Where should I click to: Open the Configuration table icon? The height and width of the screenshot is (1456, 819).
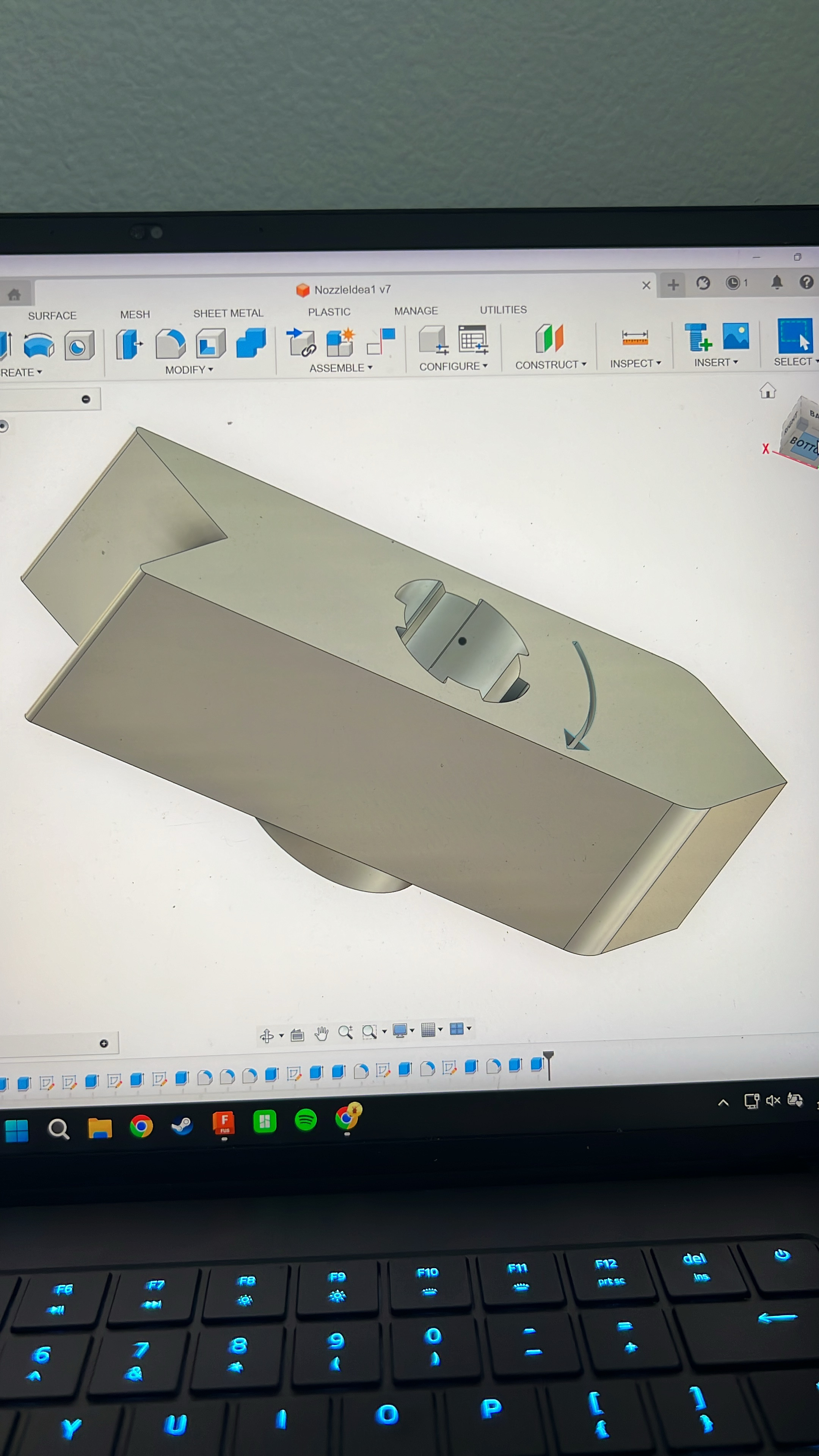[473, 340]
